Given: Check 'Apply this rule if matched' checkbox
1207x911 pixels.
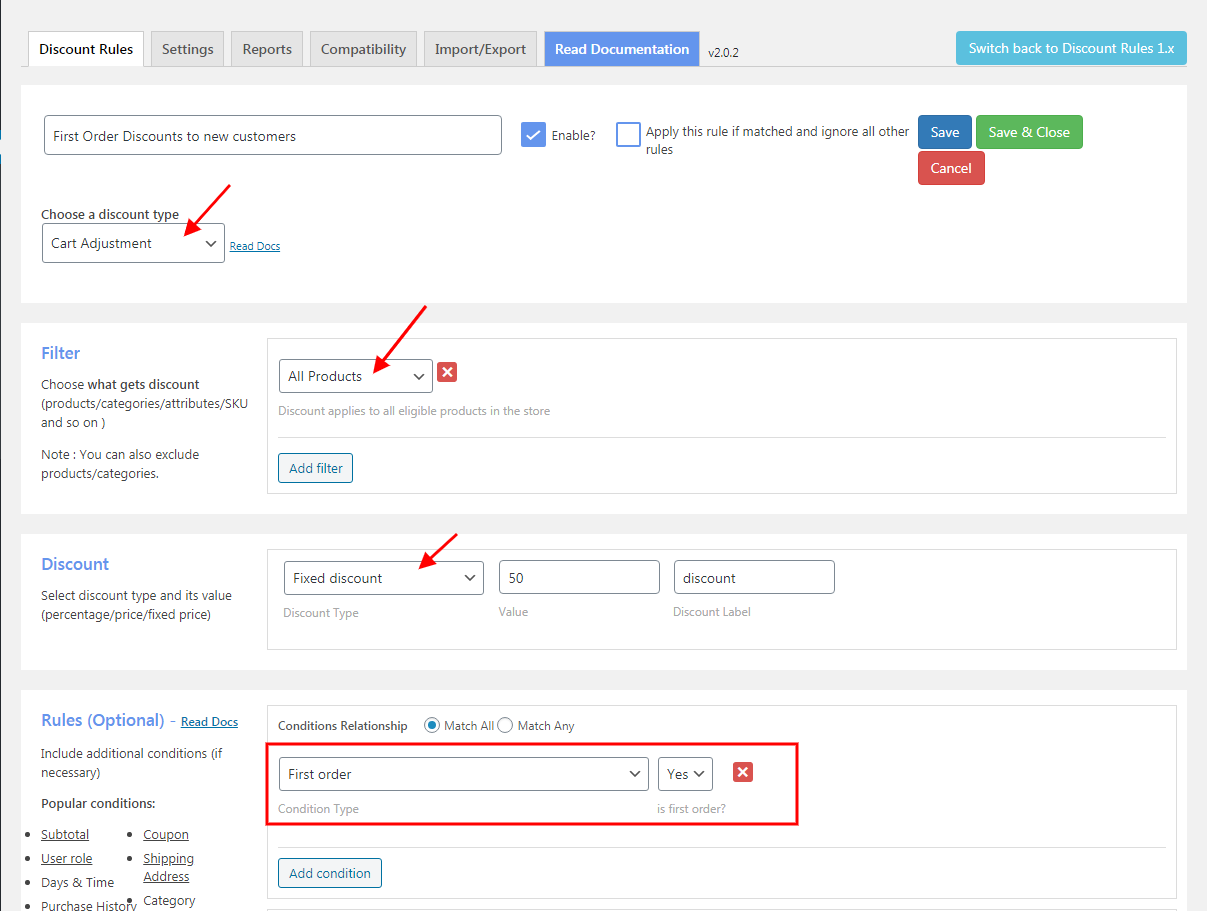Looking at the screenshot, I should coord(628,135).
